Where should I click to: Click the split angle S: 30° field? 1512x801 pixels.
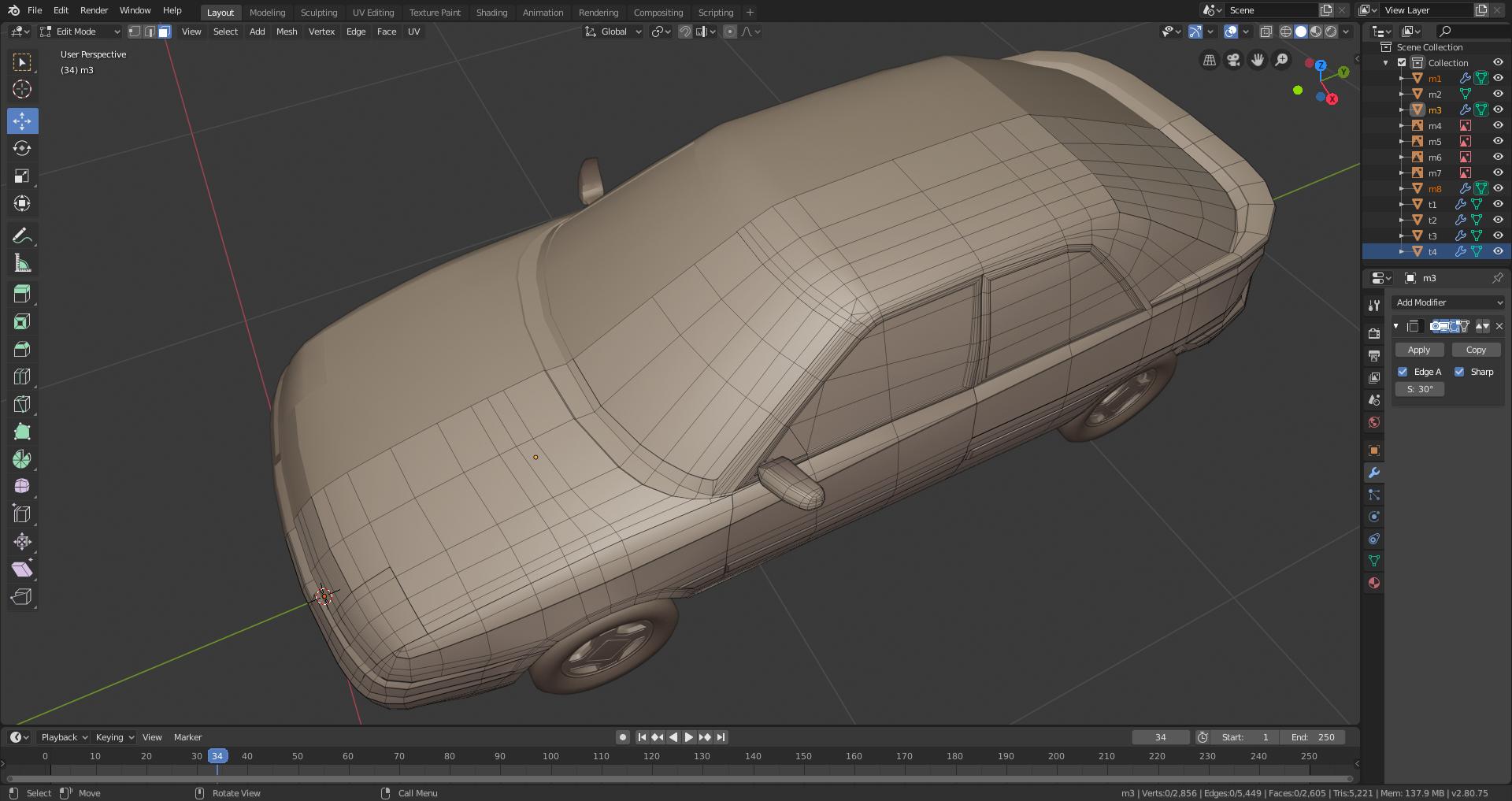coord(1420,389)
